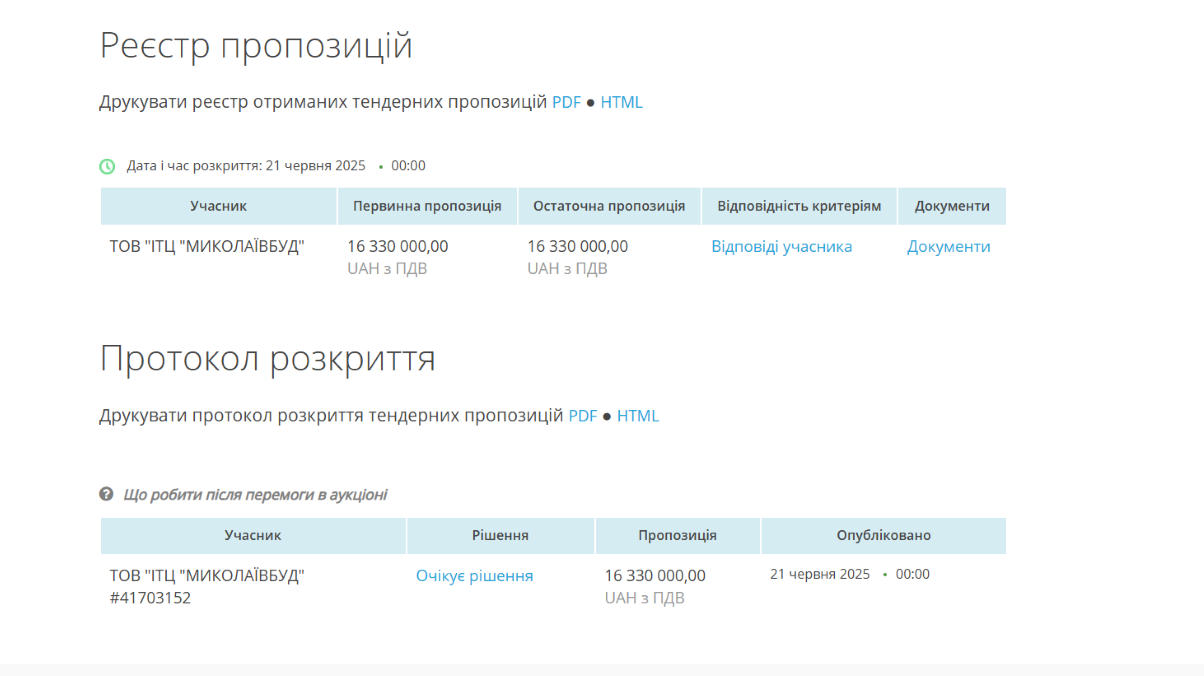This screenshot has width=1204, height=676.
Task: Click the Протокол розкриття heading
Action: pyautogui.click(x=268, y=358)
